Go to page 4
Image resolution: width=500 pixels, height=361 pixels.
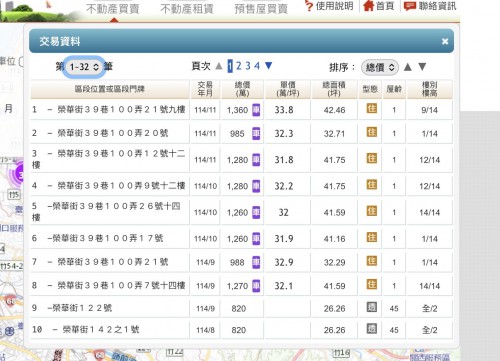(257, 66)
